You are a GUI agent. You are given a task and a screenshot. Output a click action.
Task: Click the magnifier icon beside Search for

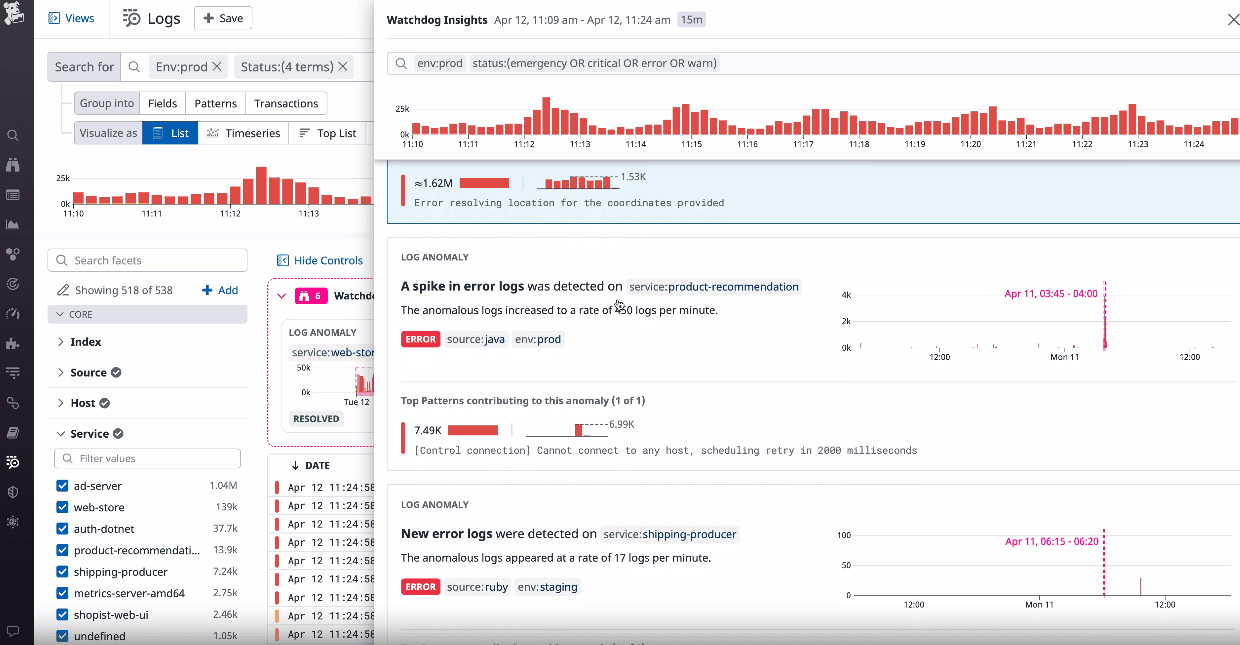(x=134, y=67)
